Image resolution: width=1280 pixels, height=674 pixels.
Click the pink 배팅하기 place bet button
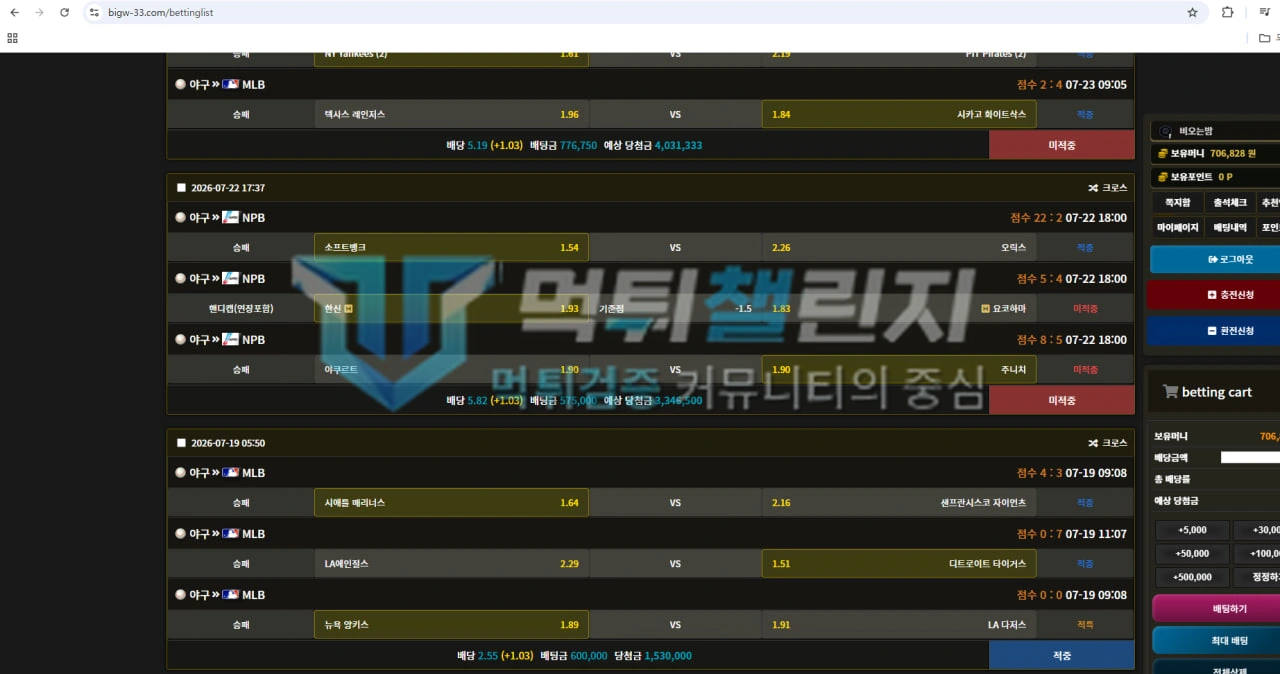[1216, 608]
